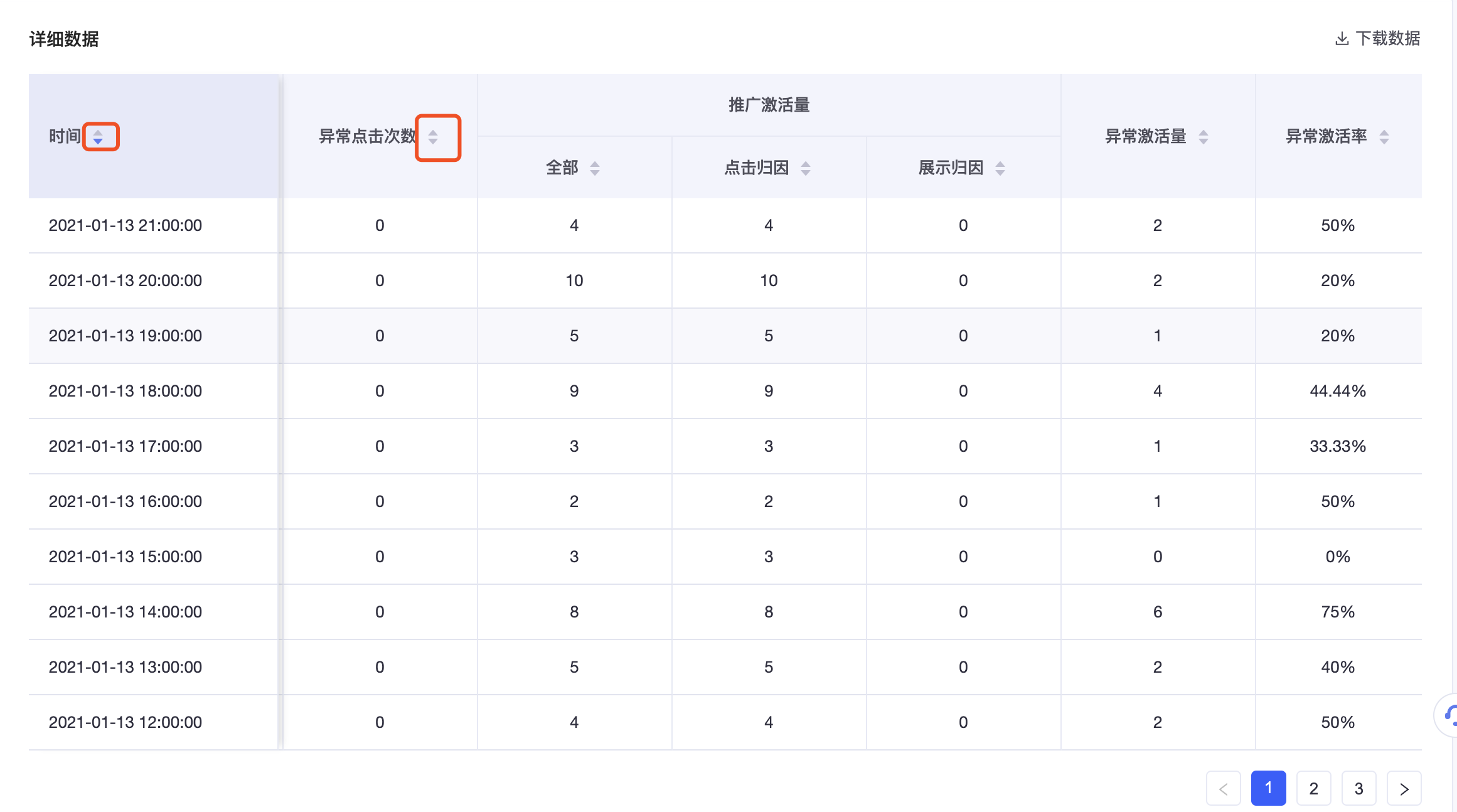Select row 2021-01-13 13:00:00
Viewport: 1457px width, 812px height.
(x=725, y=668)
